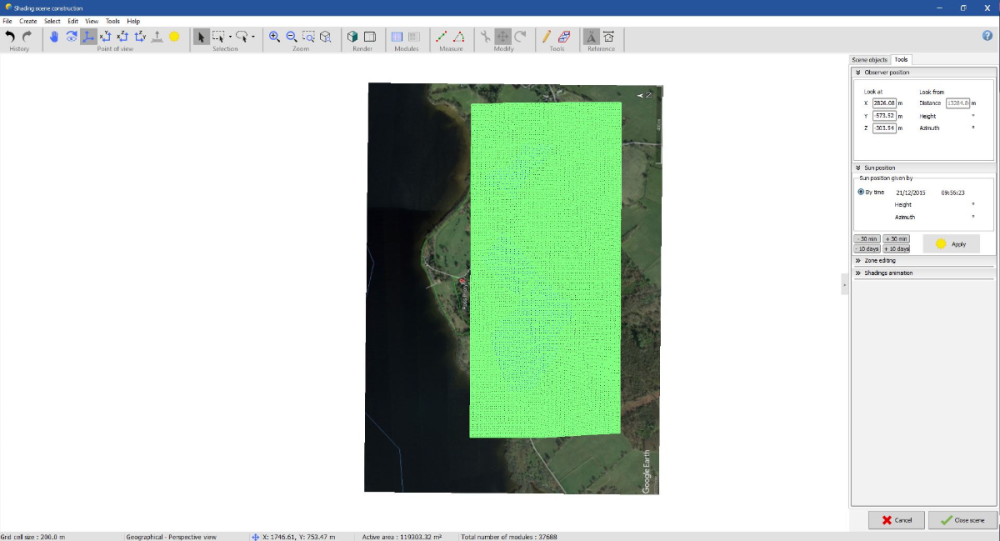Click the pencil icon in Tools group
The height and width of the screenshot is (541, 1000).
tap(547, 36)
